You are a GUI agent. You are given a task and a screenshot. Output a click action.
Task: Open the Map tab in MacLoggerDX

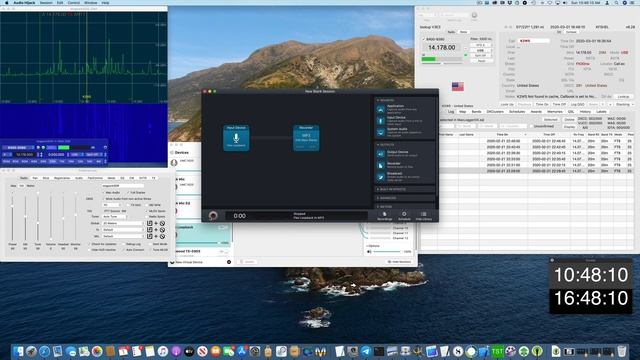[x=462, y=111]
